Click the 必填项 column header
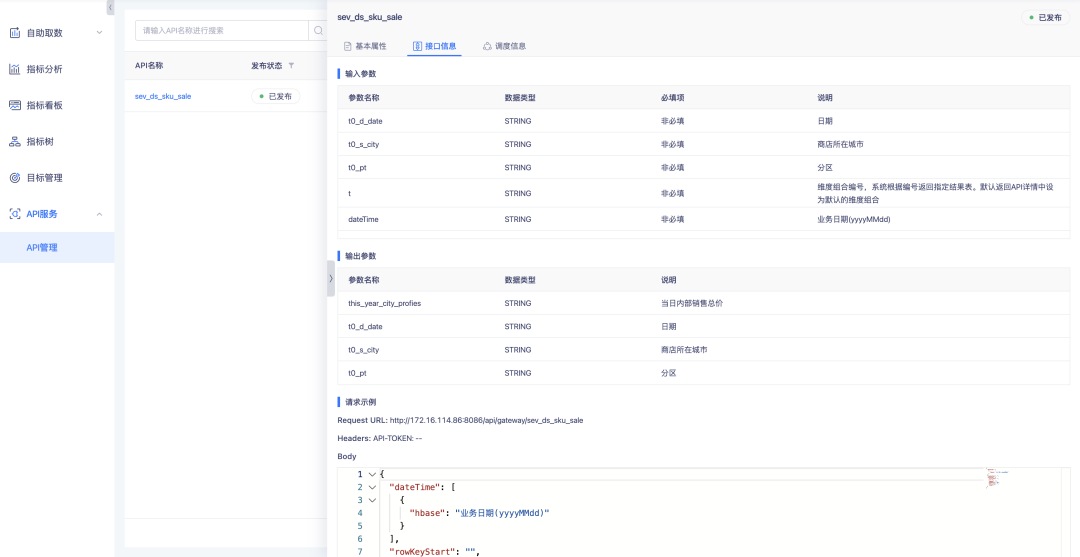 coord(672,97)
